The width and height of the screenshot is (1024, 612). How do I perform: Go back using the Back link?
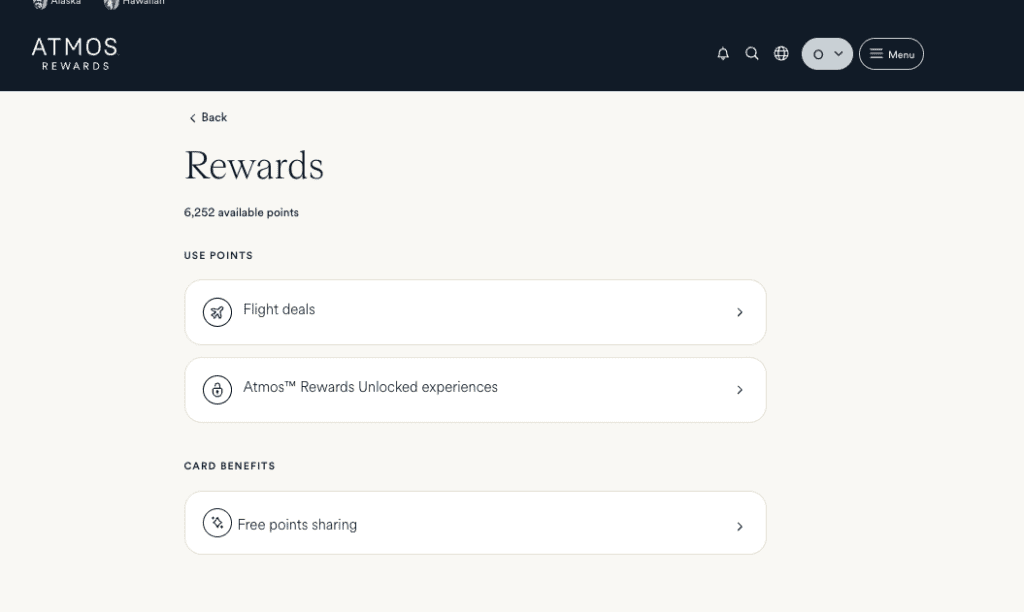click(208, 118)
